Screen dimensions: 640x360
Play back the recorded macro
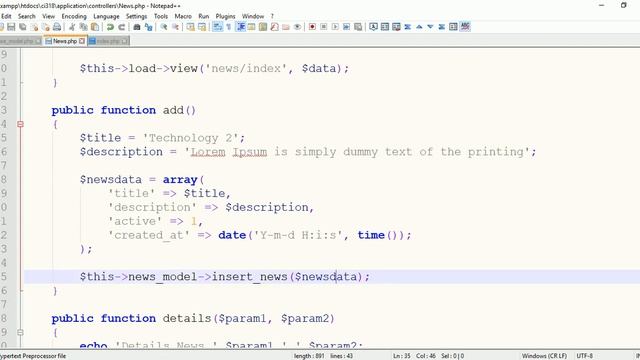335,27
